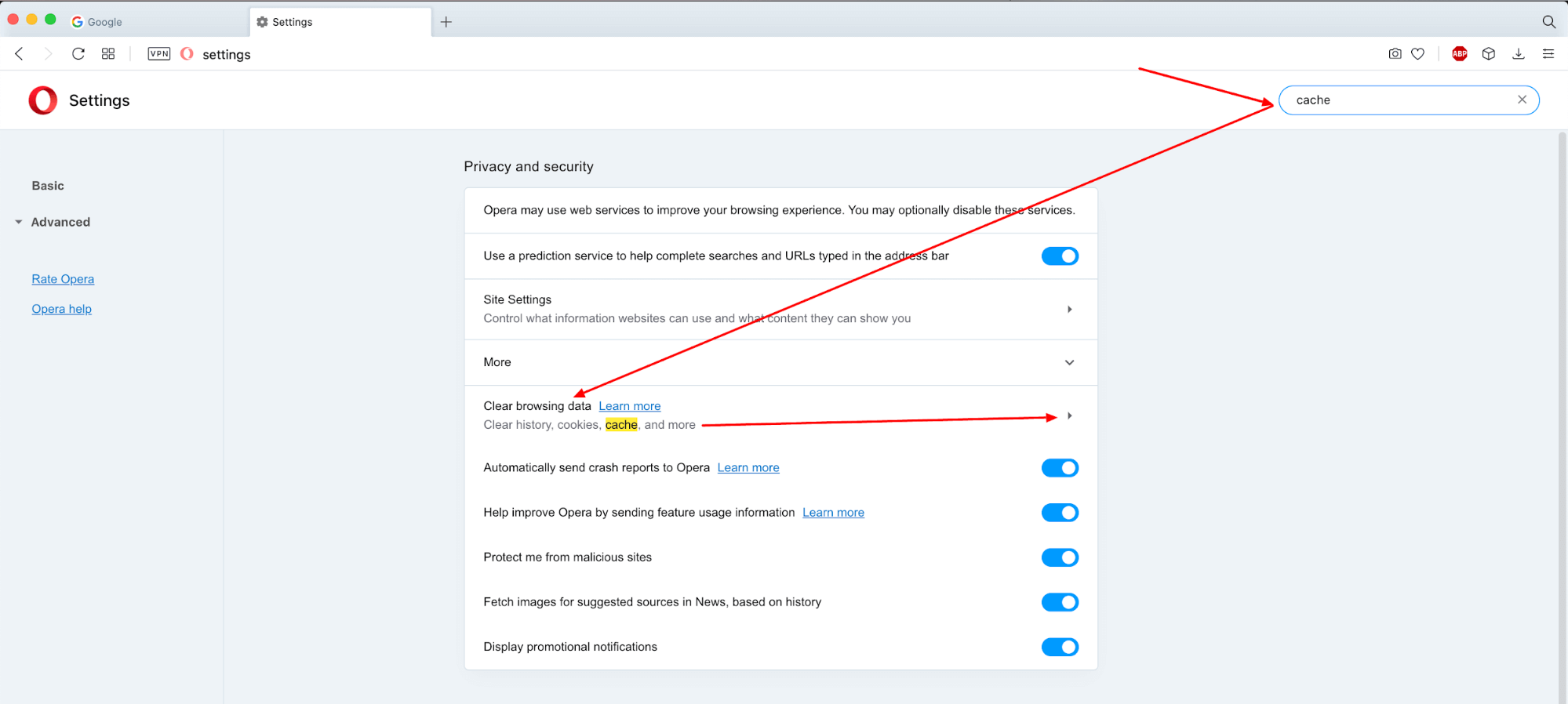
Task: Open the extensions cube icon
Action: tap(1489, 54)
